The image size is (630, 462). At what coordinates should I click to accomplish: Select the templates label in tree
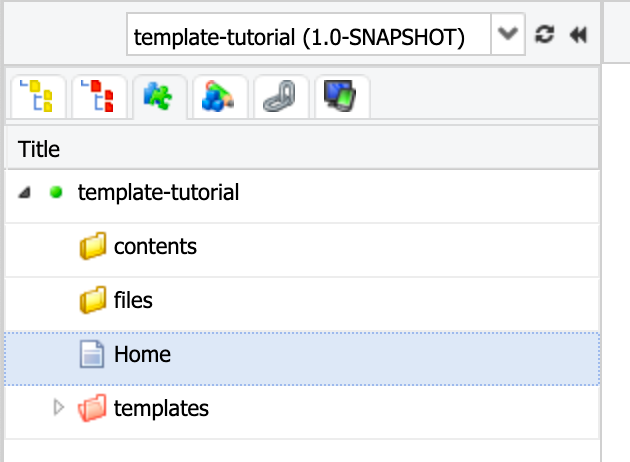tap(161, 408)
